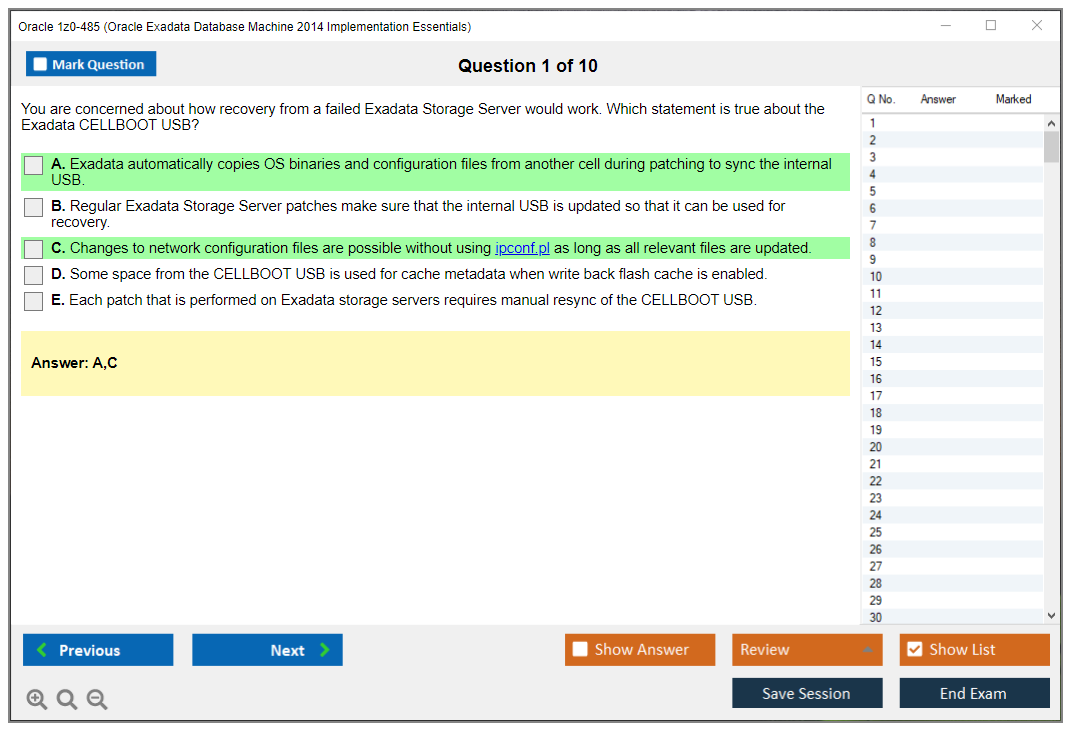Click the zoom in magnifier icon
This screenshot has width=1075, height=735.
tap(37, 700)
